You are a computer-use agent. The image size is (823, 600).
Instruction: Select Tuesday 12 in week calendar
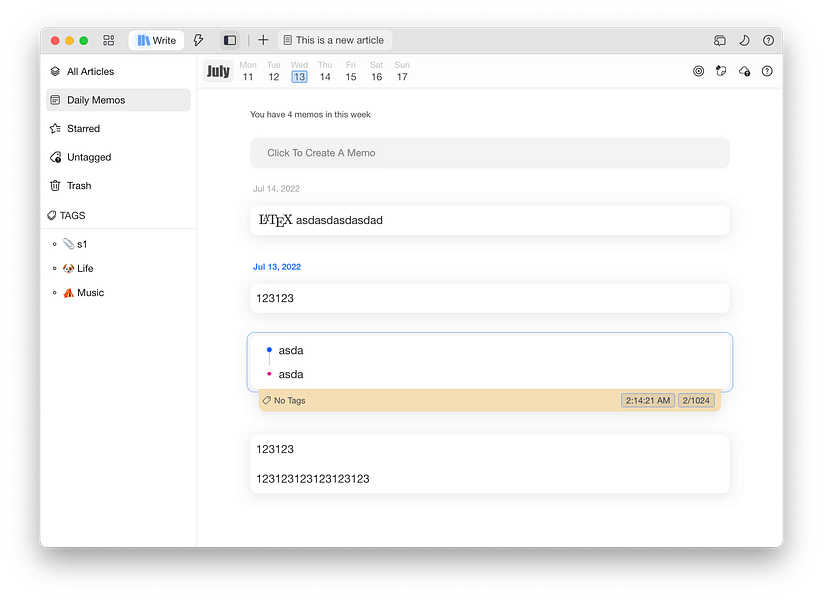tap(273, 71)
